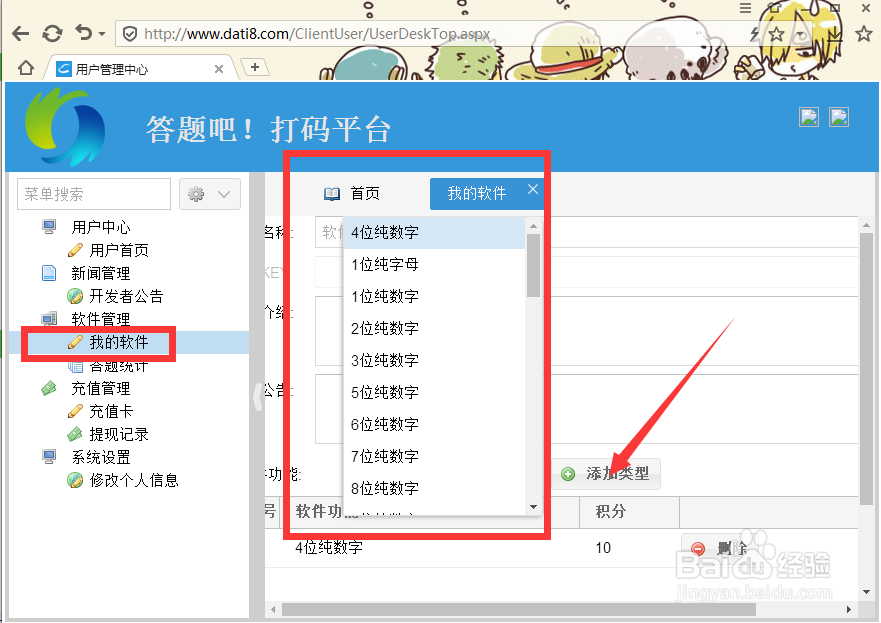Open the gear settings dropdown
This screenshot has height=623, width=881.
point(210,194)
